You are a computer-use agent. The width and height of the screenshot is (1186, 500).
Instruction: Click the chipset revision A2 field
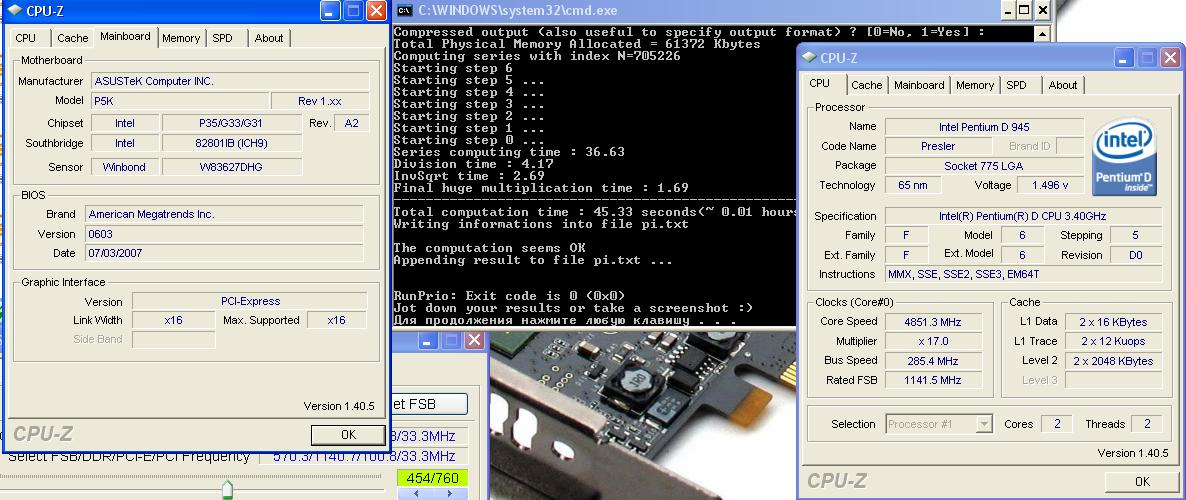[352, 123]
